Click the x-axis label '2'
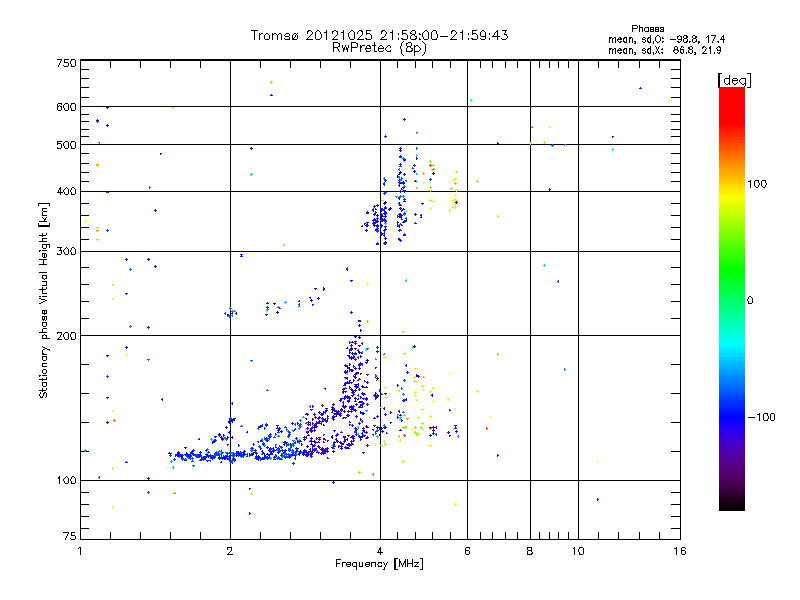Viewport: 800px width, 600px height. 230,551
